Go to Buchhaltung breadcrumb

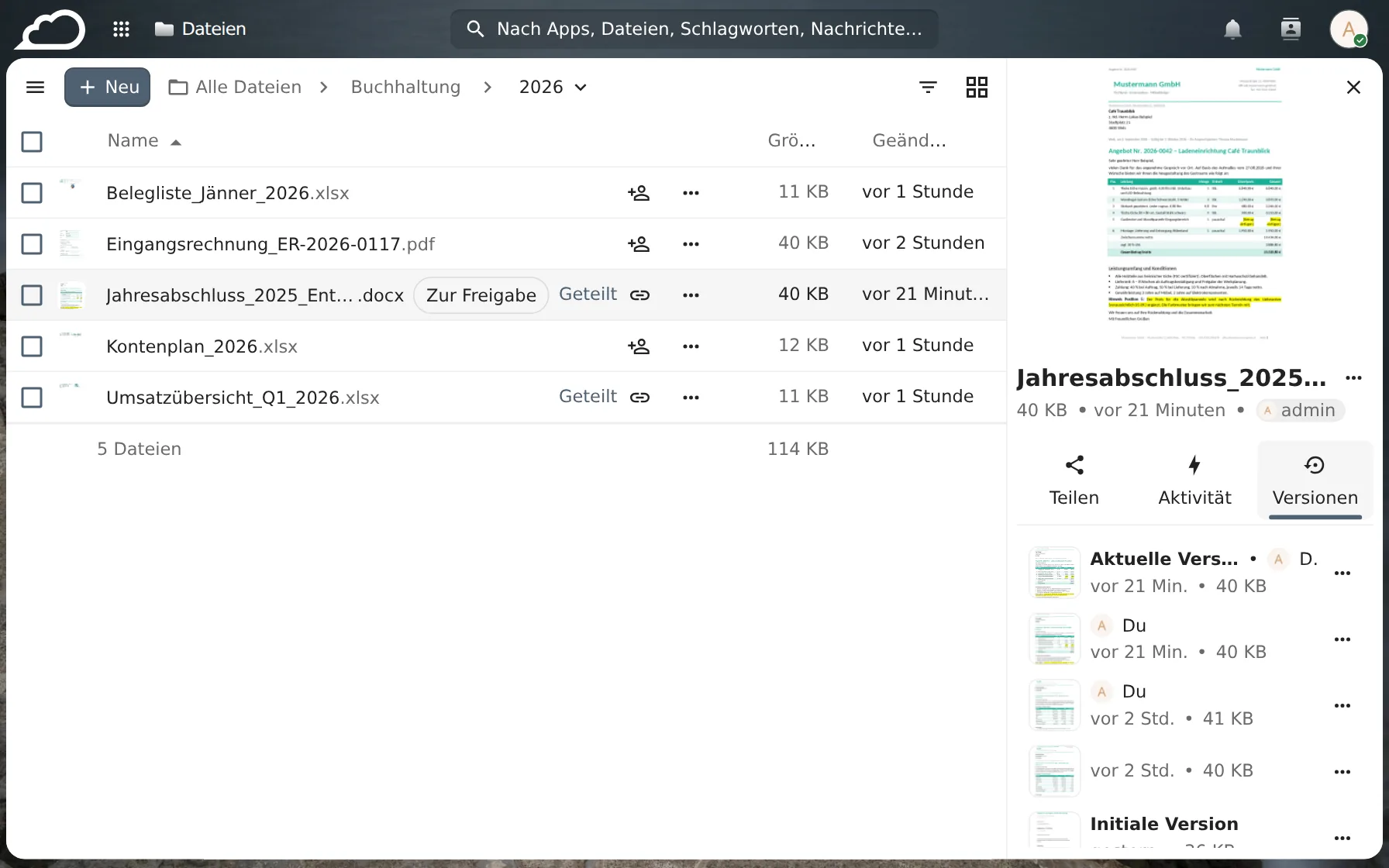click(405, 87)
